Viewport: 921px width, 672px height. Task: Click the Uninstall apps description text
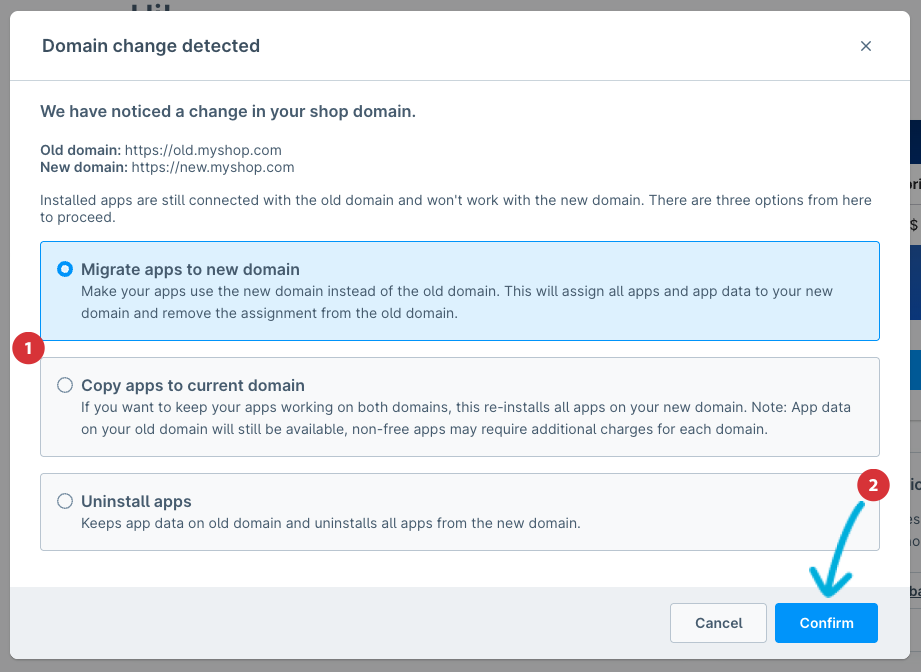pos(330,523)
